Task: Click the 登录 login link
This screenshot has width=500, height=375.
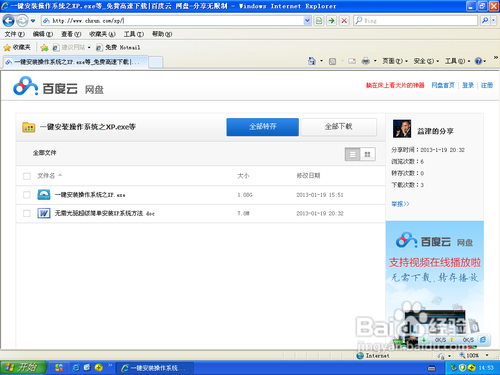Action: pyautogui.click(x=468, y=85)
